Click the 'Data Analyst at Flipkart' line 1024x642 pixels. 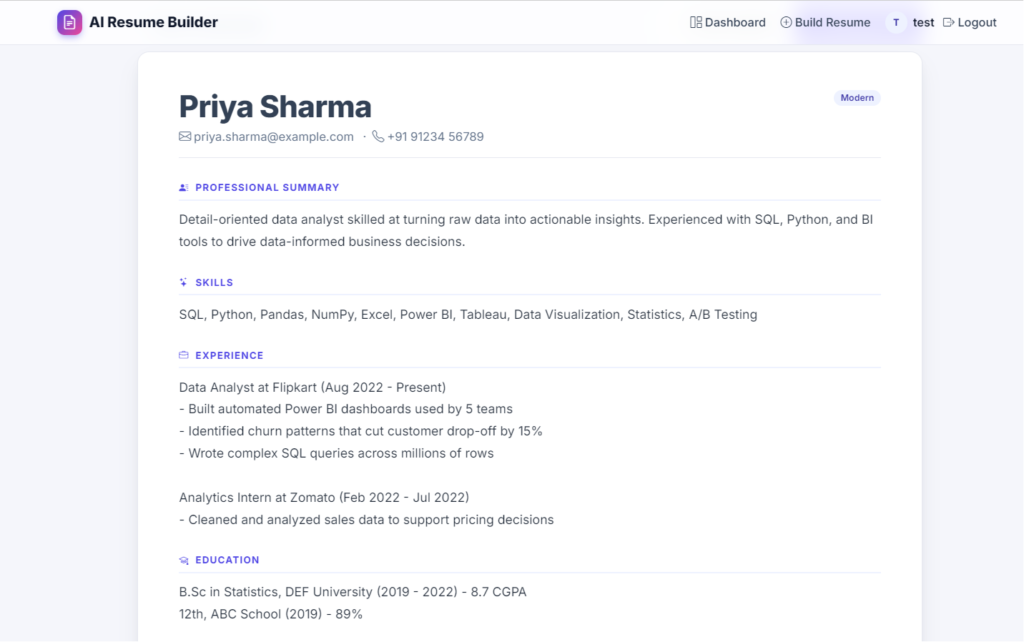pos(312,387)
